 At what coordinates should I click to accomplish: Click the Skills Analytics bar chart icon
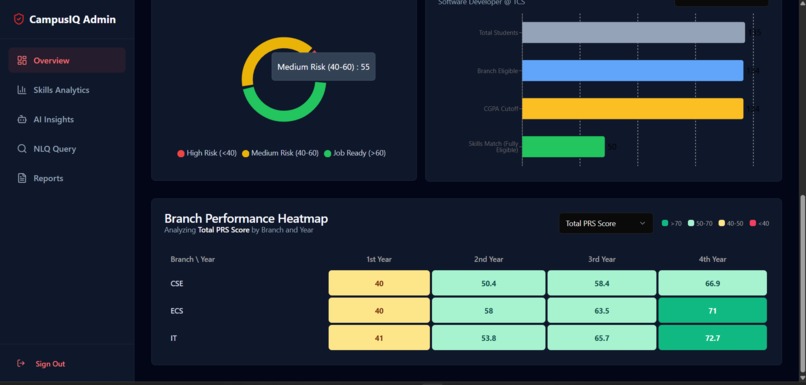click(22, 90)
